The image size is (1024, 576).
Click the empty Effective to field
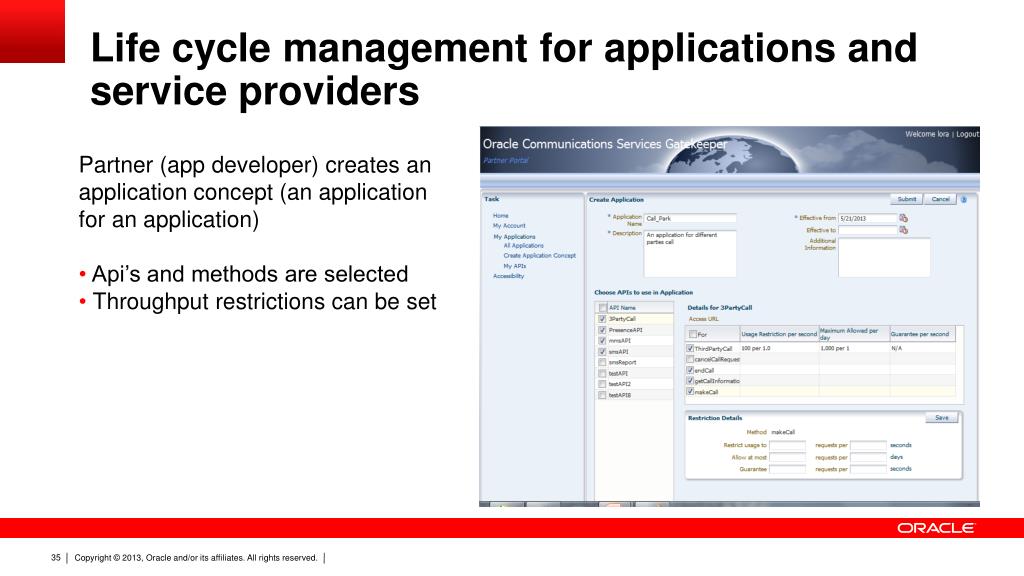pyautogui.click(x=868, y=230)
